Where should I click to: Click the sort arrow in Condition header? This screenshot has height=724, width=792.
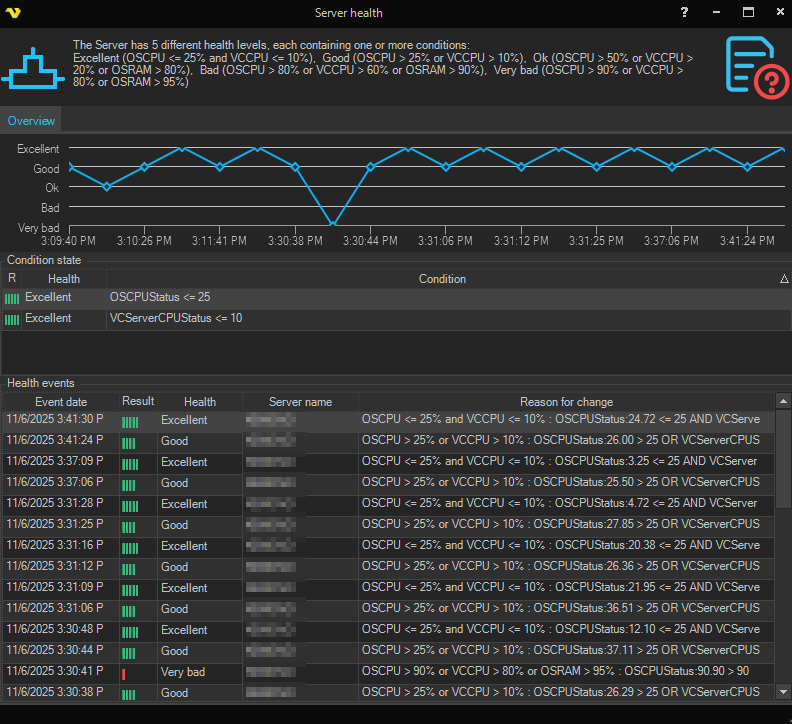783,279
